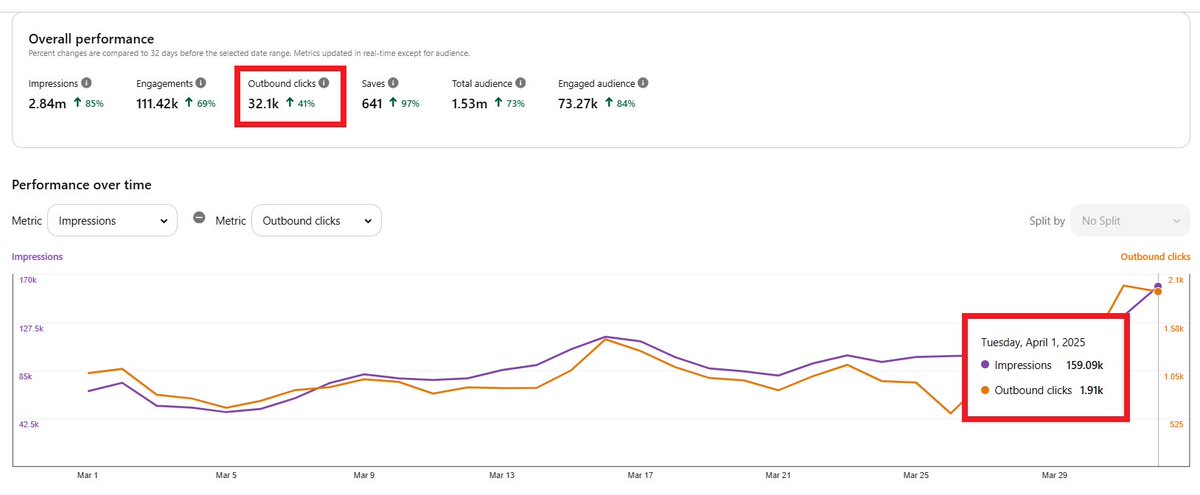Click the orange Outbound clicks axis label
1200x495 pixels.
[x=1155, y=257]
